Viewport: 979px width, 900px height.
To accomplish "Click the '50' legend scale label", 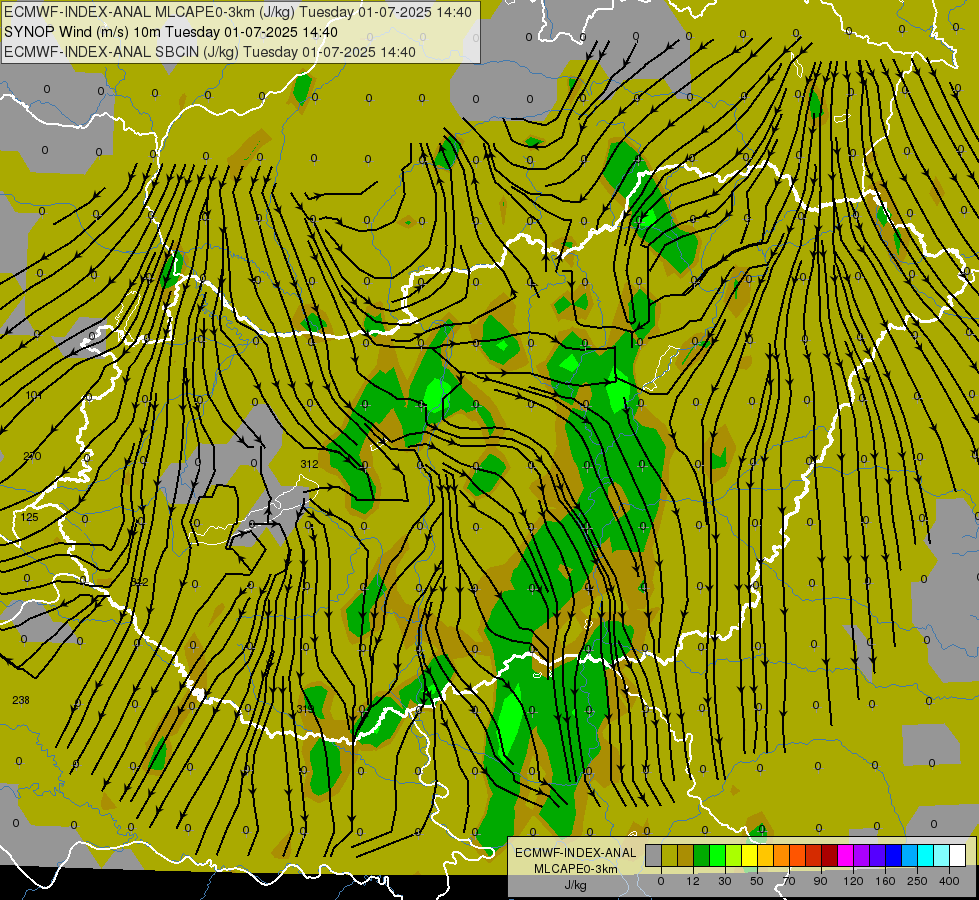I will point(757,881).
